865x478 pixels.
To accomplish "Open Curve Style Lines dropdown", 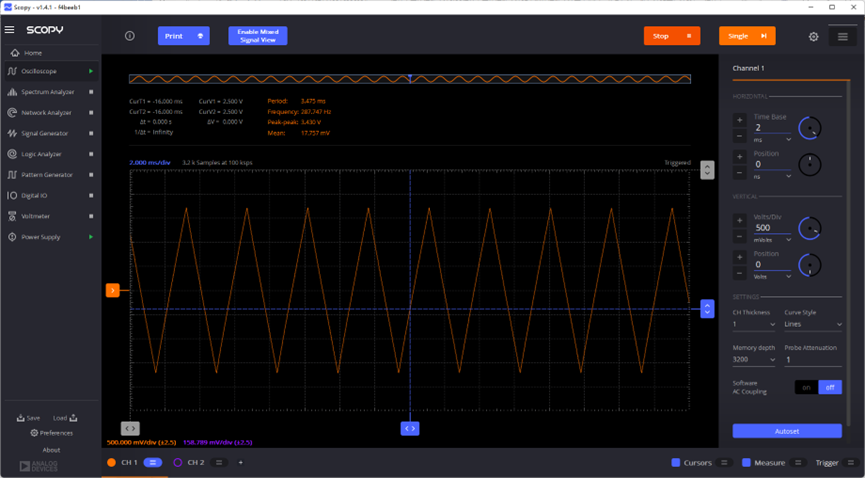I will click(813, 324).
